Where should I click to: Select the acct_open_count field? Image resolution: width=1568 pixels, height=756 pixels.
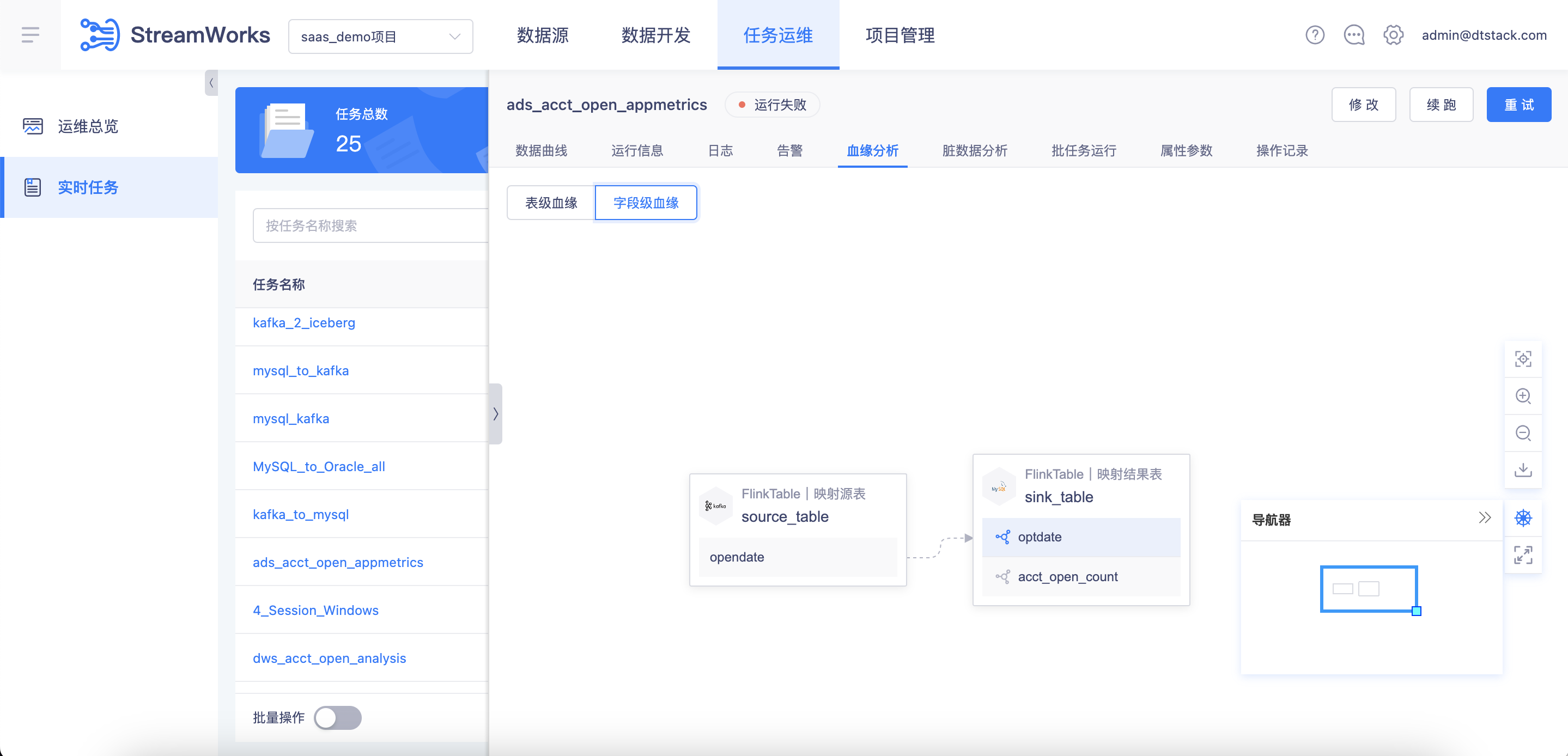pos(1081,576)
